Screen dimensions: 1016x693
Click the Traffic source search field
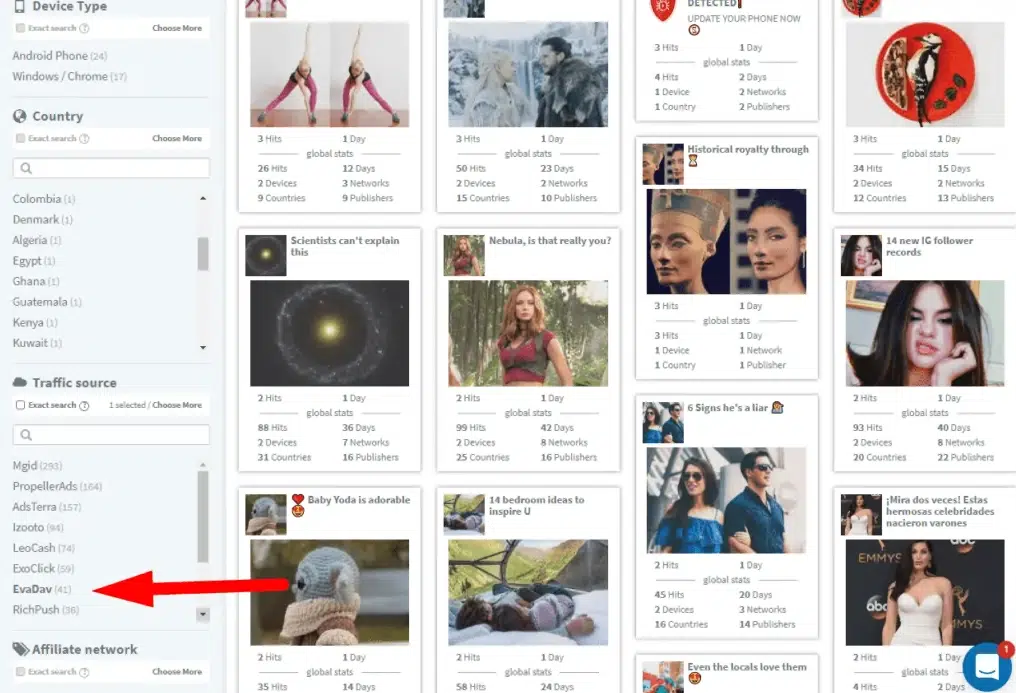coord(111,435)
